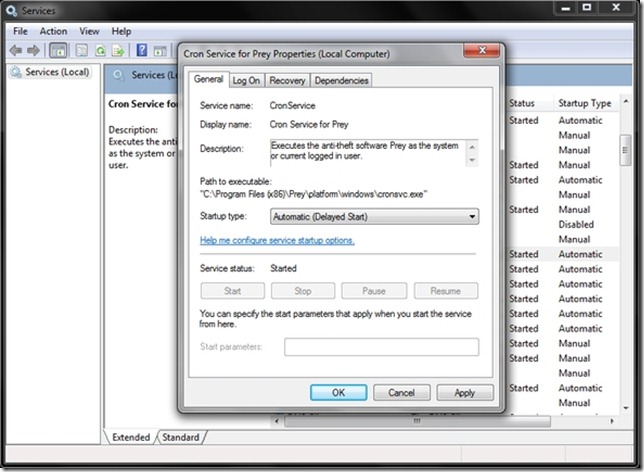Open the Action menu
Screen dimensions: 644x472
point(53,31)
